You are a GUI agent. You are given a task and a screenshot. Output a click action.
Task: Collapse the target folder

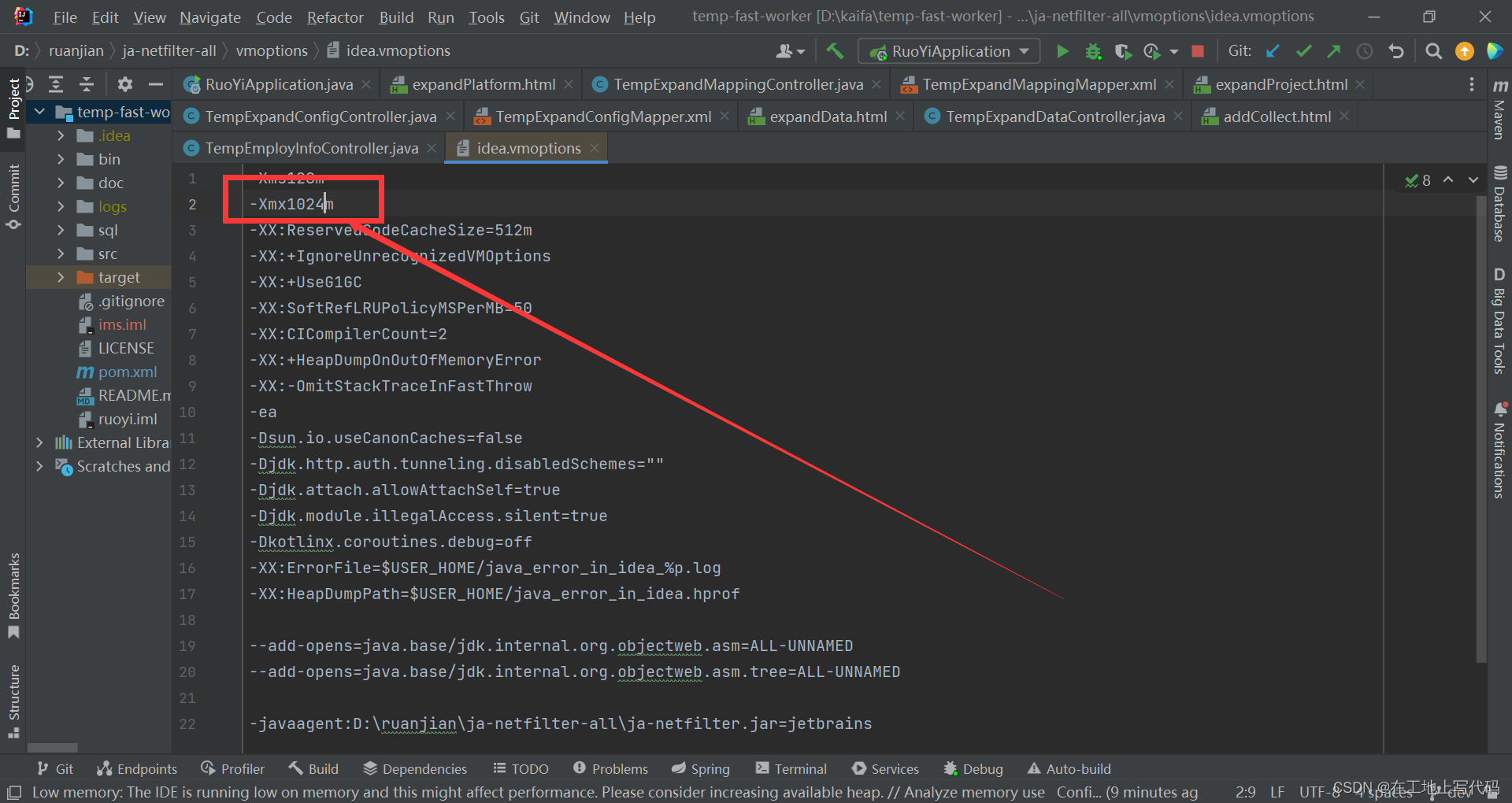click(61, 277)
